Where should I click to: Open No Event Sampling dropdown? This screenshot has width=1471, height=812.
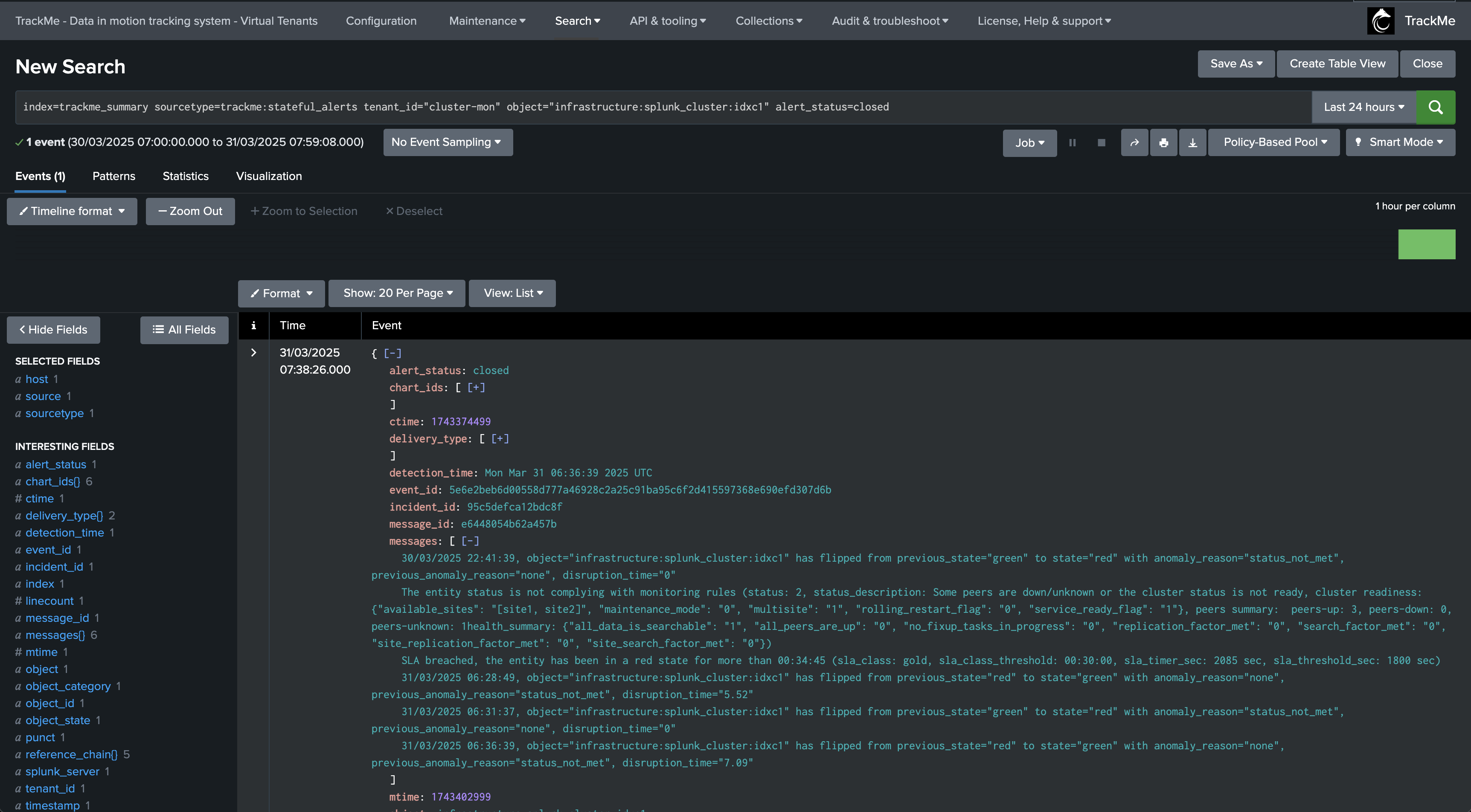tap(448, 142)
